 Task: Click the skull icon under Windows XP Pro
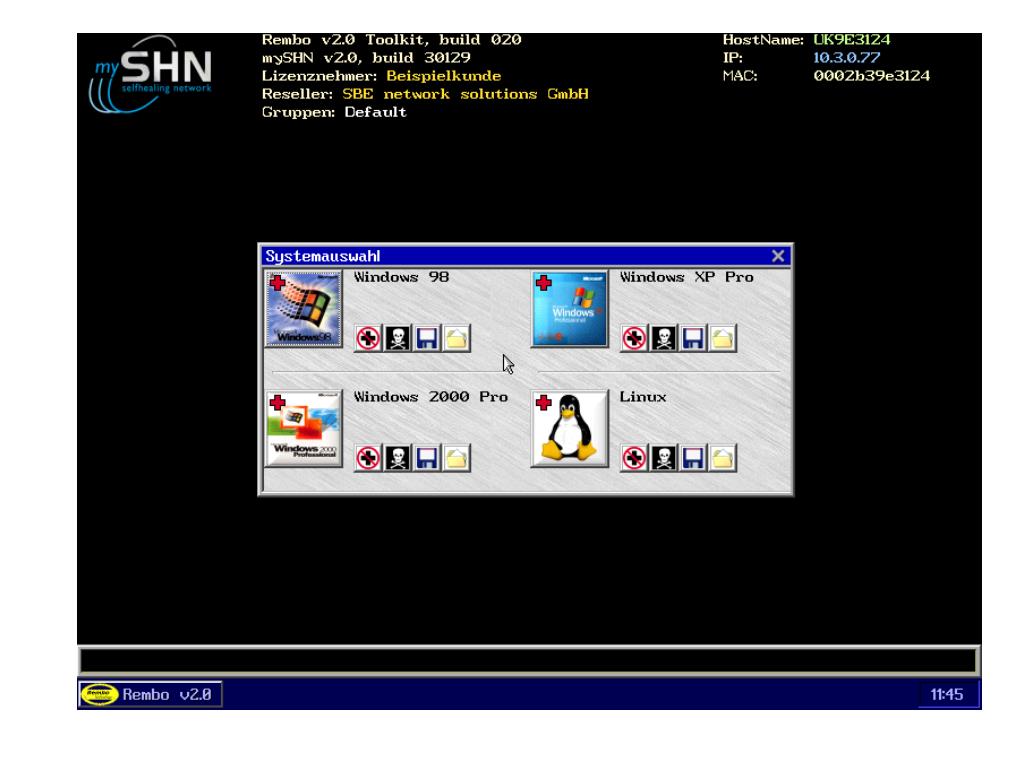tap(664, 338)
